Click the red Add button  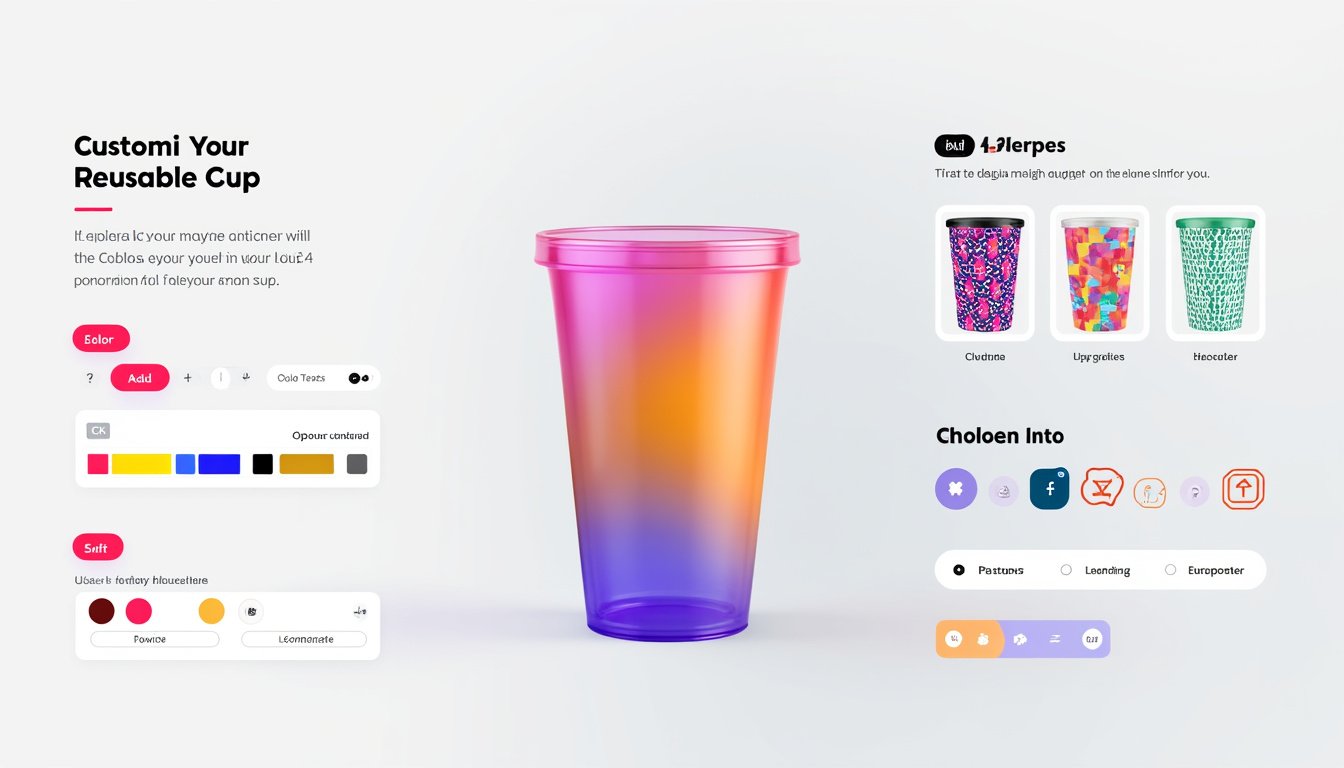click(x=140, y=378)
